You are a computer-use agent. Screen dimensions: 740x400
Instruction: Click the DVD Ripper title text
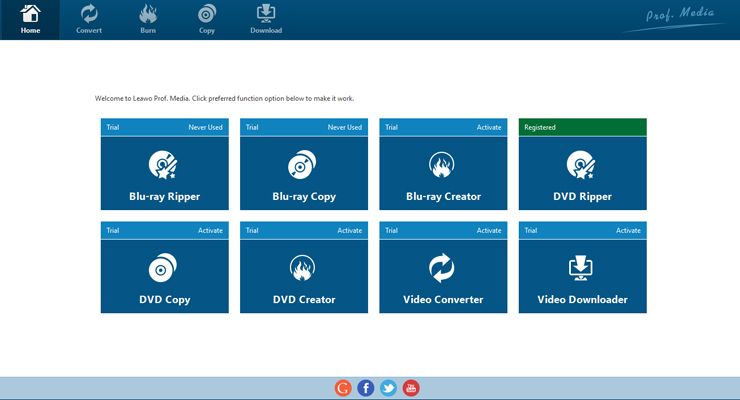tap(582, 196)
